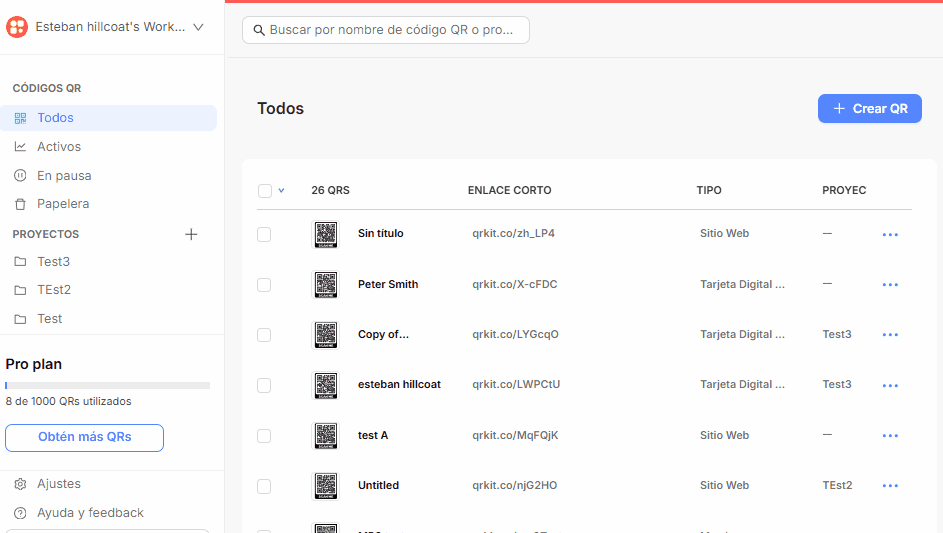This screenshot has height=533, width=943.
Task: Show Activos QR codes
Action: [59, 147]
